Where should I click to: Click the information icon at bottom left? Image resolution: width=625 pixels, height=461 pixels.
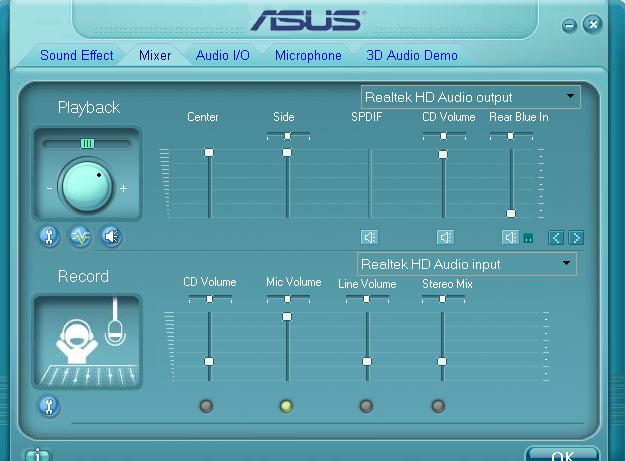point(37,455)
